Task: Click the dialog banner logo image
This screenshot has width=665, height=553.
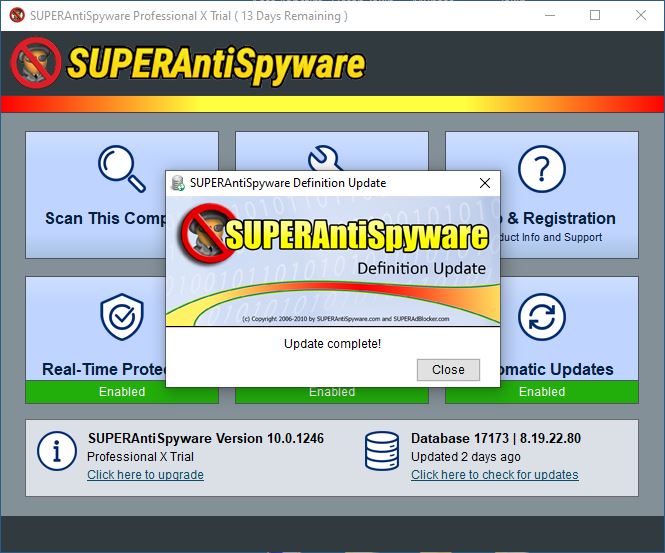Action: 333,261
